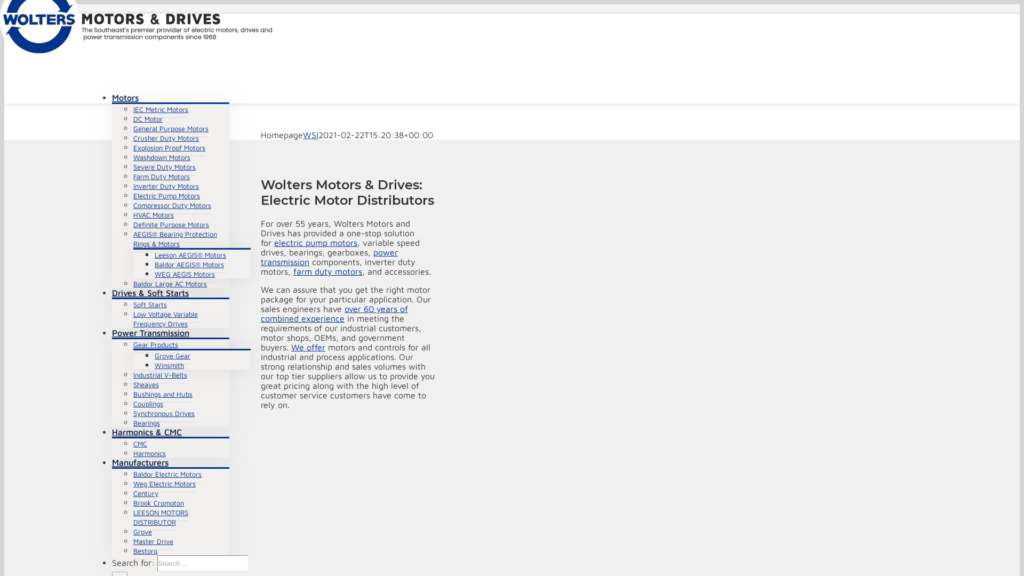Open Master Drive link
Image resolution: width=1024 pixels, height=576 pixels.
(x=153, y=542)
